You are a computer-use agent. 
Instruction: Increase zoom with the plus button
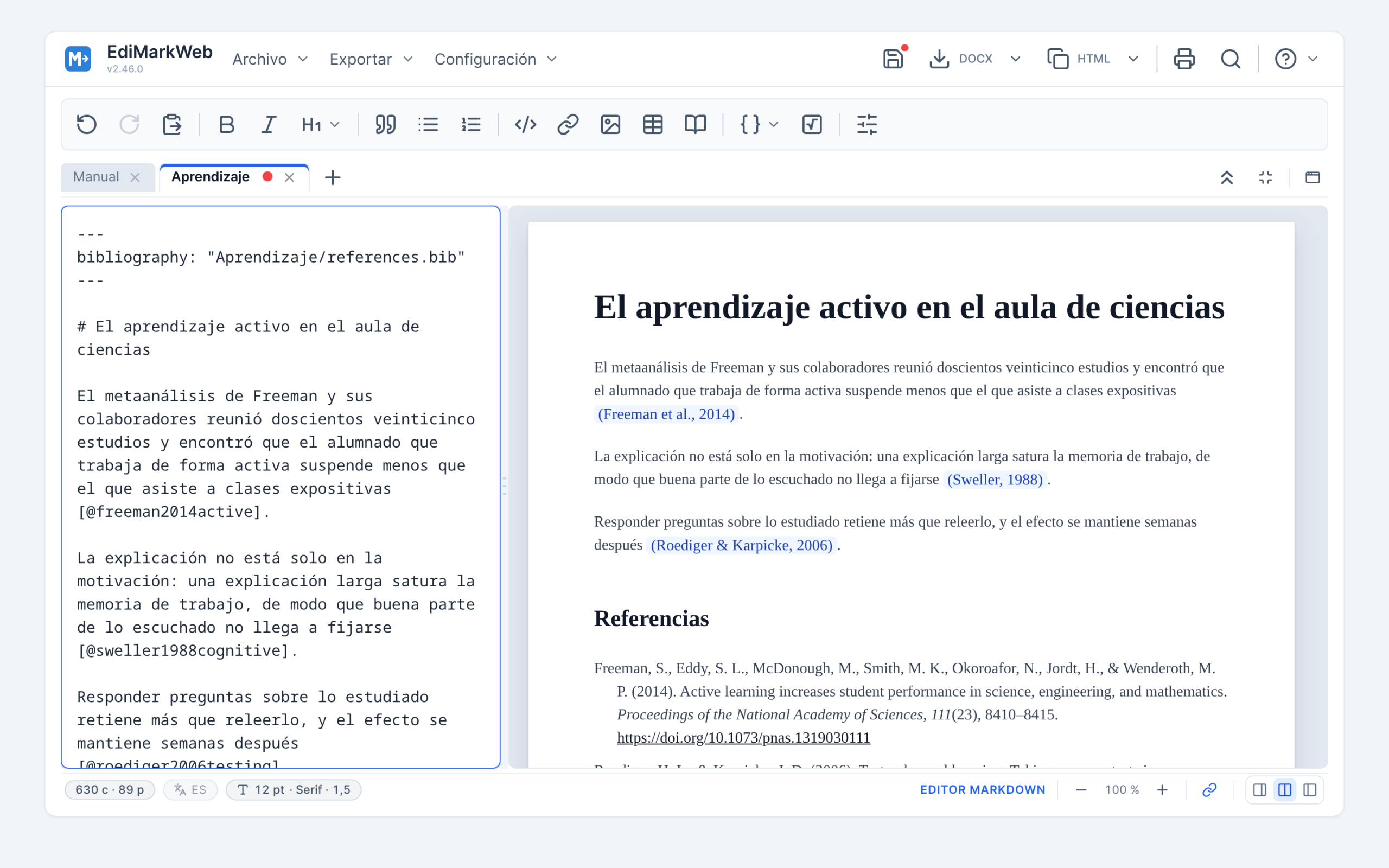click(x=1162, y=790)
